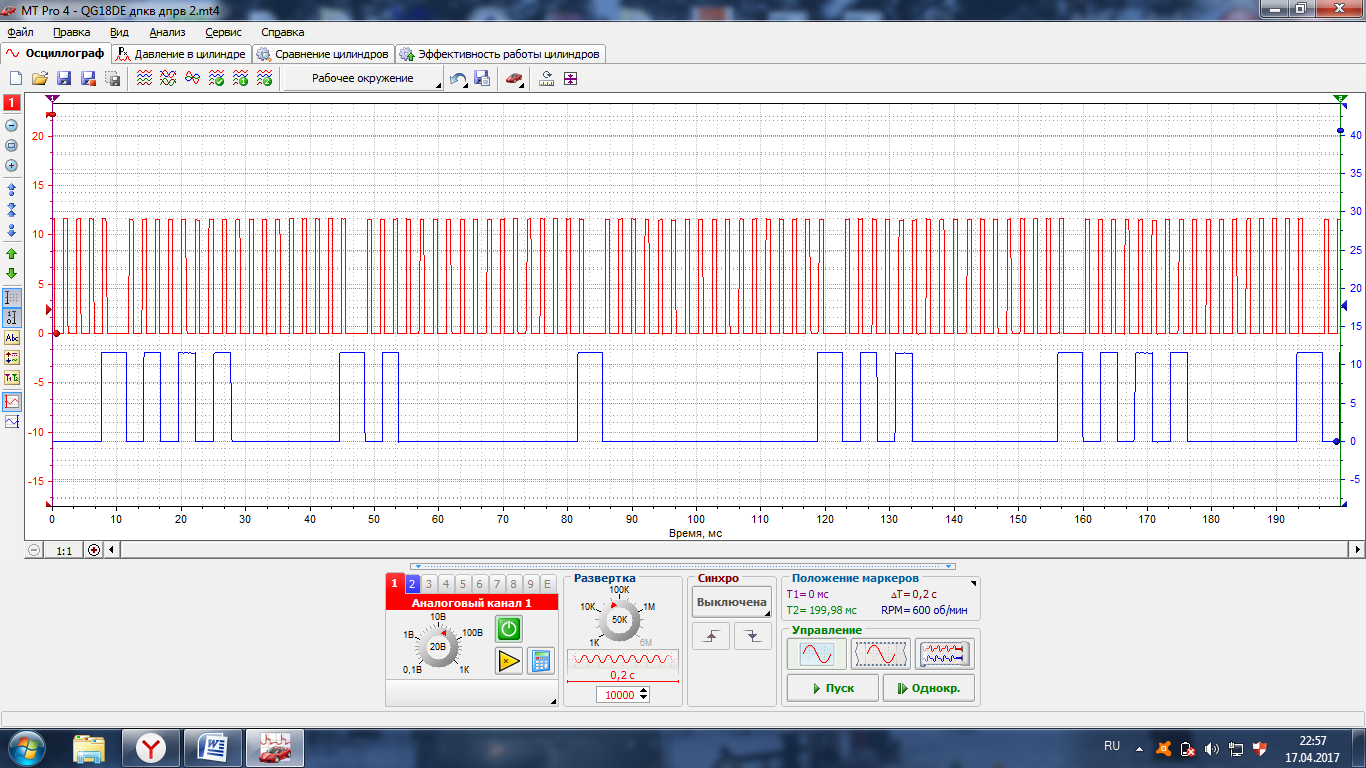Save with the blue floppy disk icon
The width and height of the screenshot is (1366, 768).
[64, 78]
